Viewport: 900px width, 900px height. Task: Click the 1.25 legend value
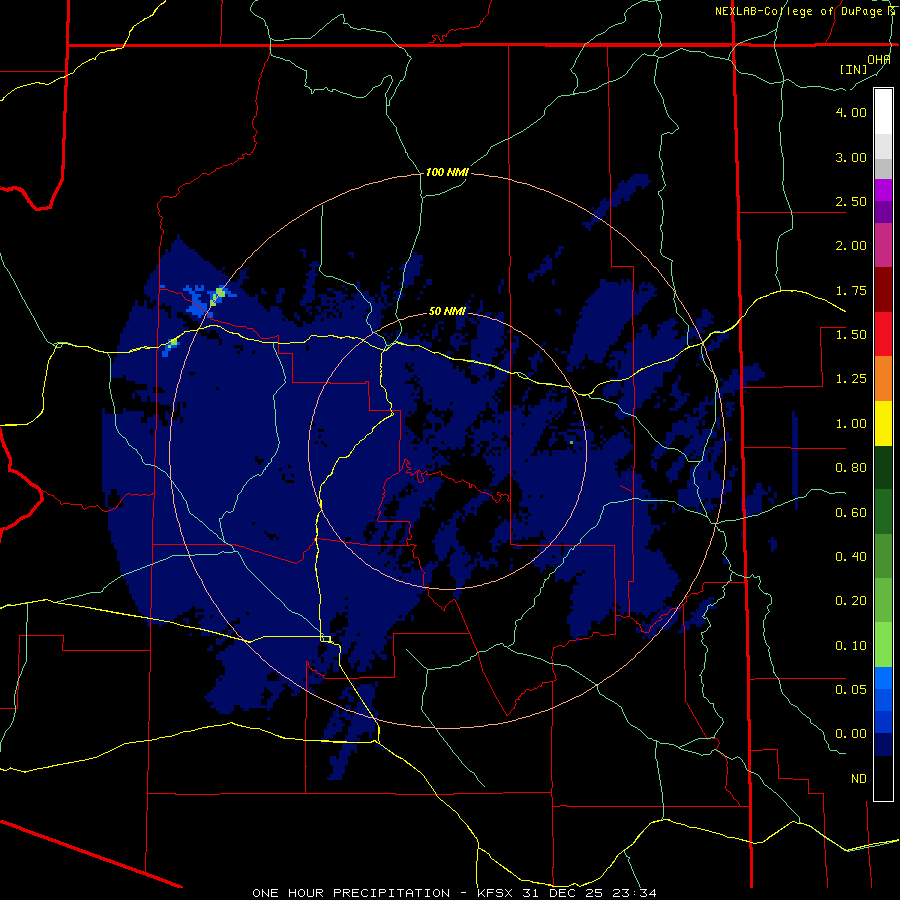[851, 379]
